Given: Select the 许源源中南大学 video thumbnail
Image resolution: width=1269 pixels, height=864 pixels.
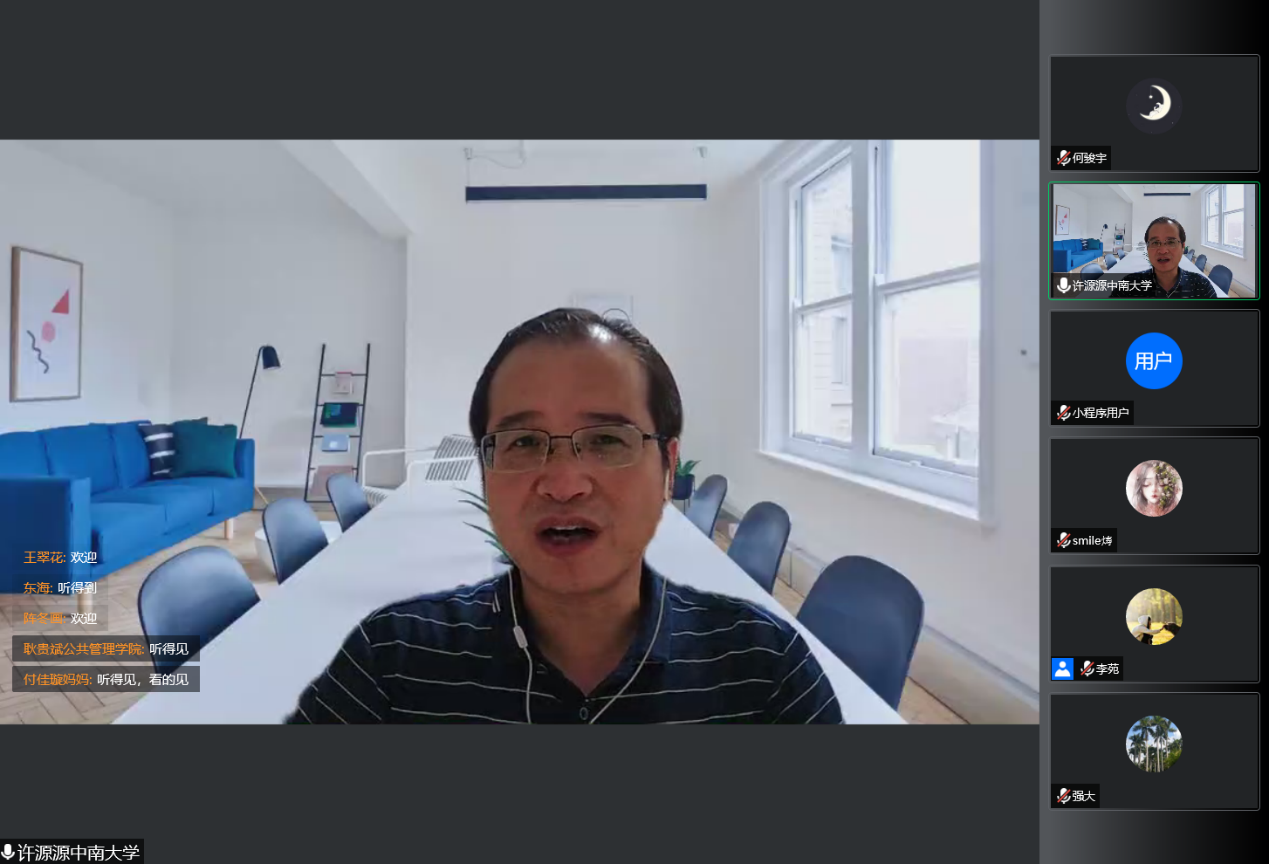Looking at the screenshot, I should pos(1154,240).
